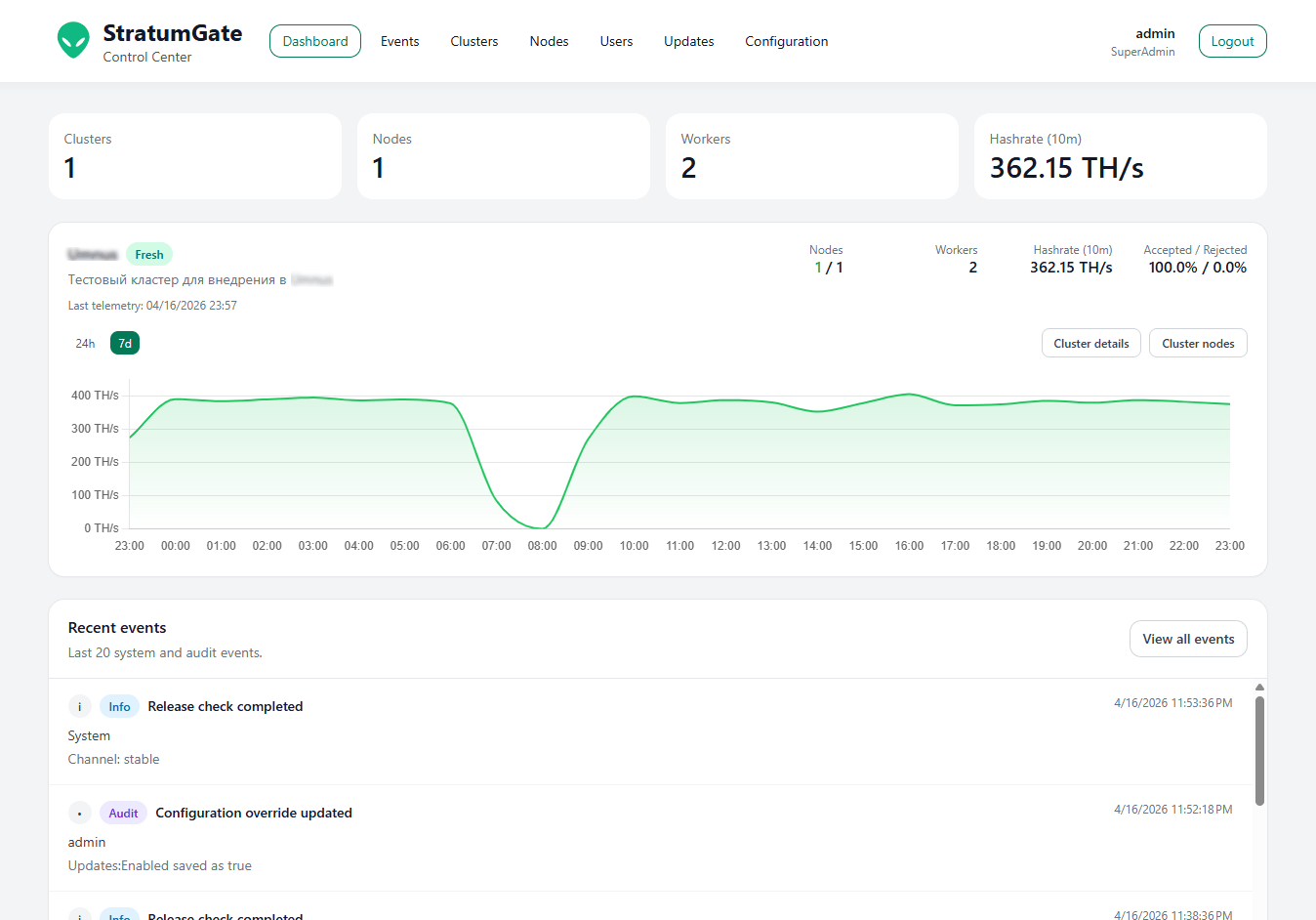Show Cluster nodes
Screen dimensions: 1316x920
coord(1198,343)
